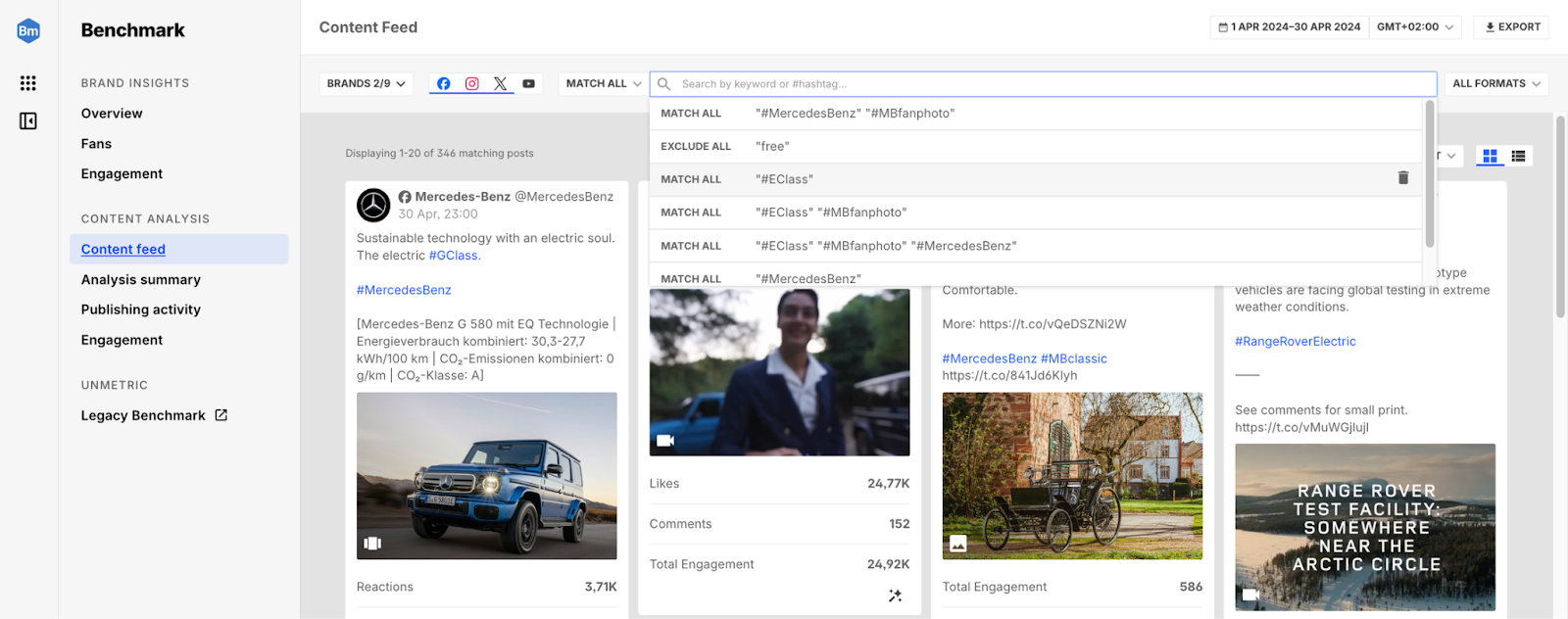The width and height of the screenshot is (1568, 619).
Task: Click the #RangeRoverElectric hashtag link
Action: coord(1296,342)
